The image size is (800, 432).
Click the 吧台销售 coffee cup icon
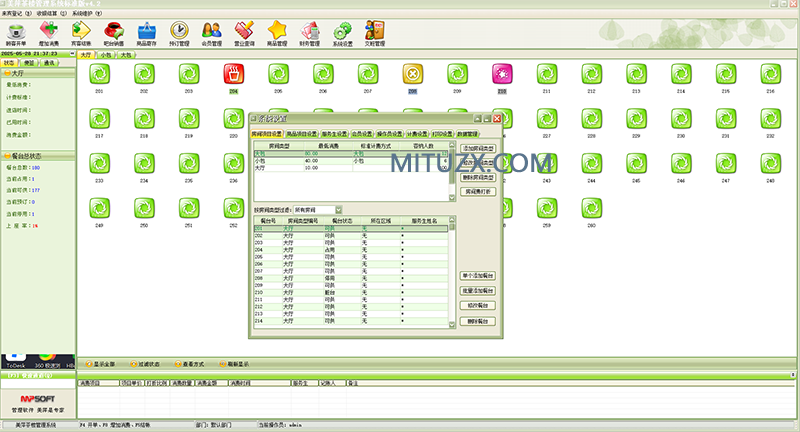click(114, 32)
